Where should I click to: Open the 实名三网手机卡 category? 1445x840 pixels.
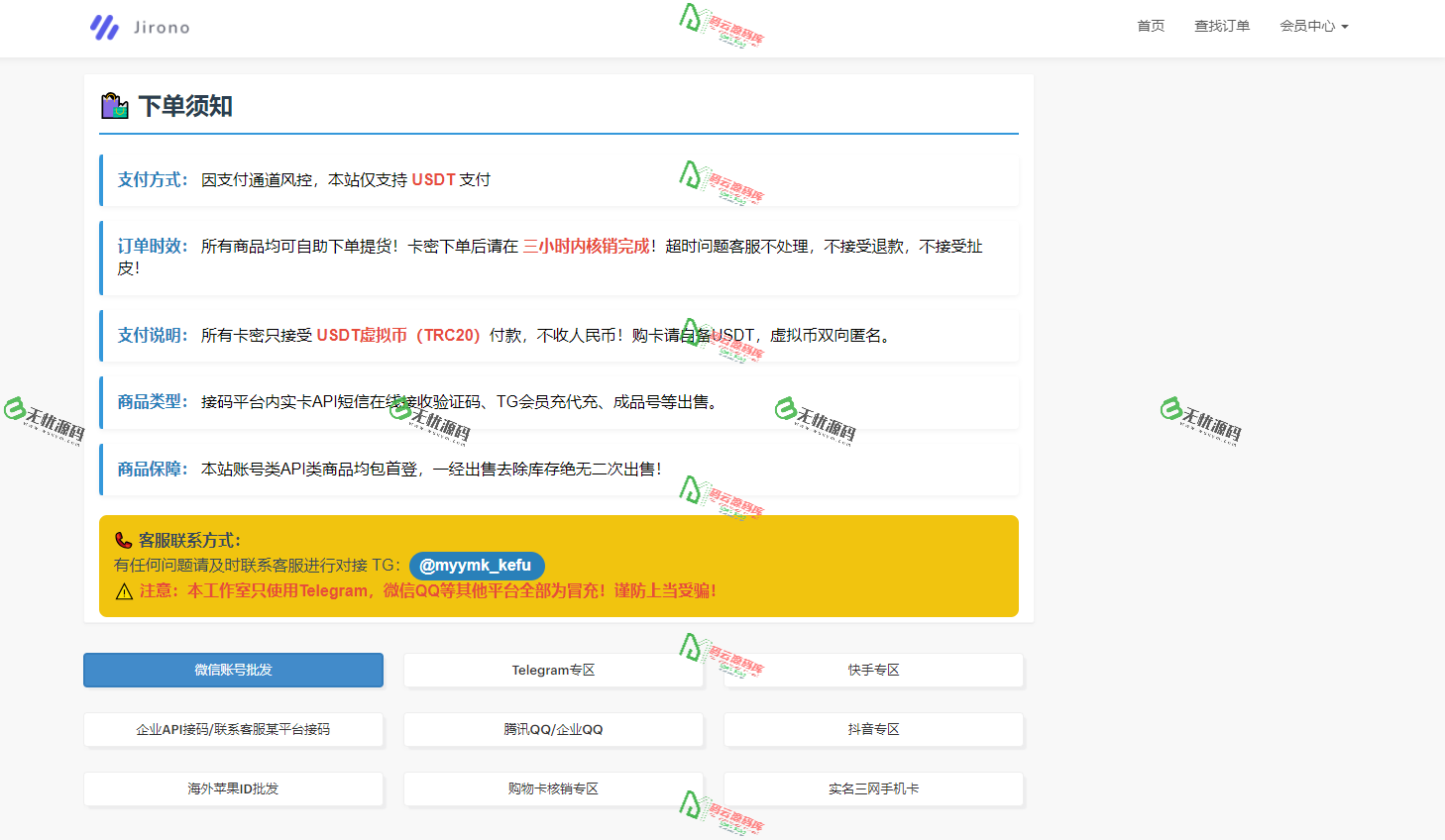click(x=873, y=789)
